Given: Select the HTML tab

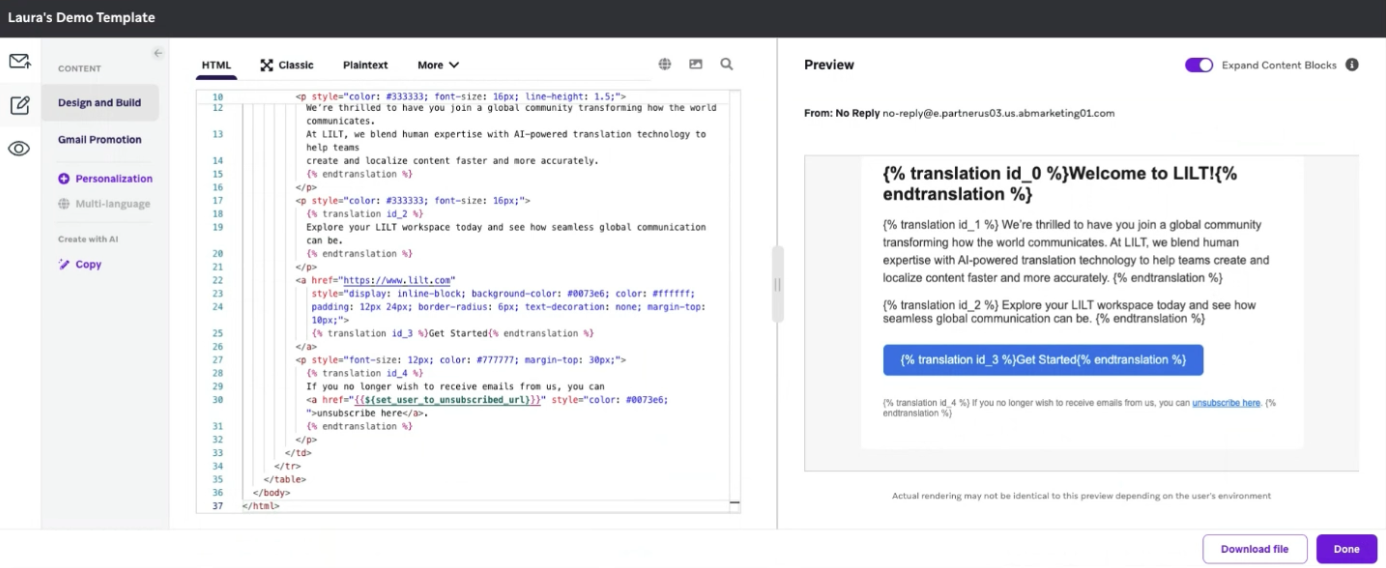Looking at the screenshot, I should point(216,65).
